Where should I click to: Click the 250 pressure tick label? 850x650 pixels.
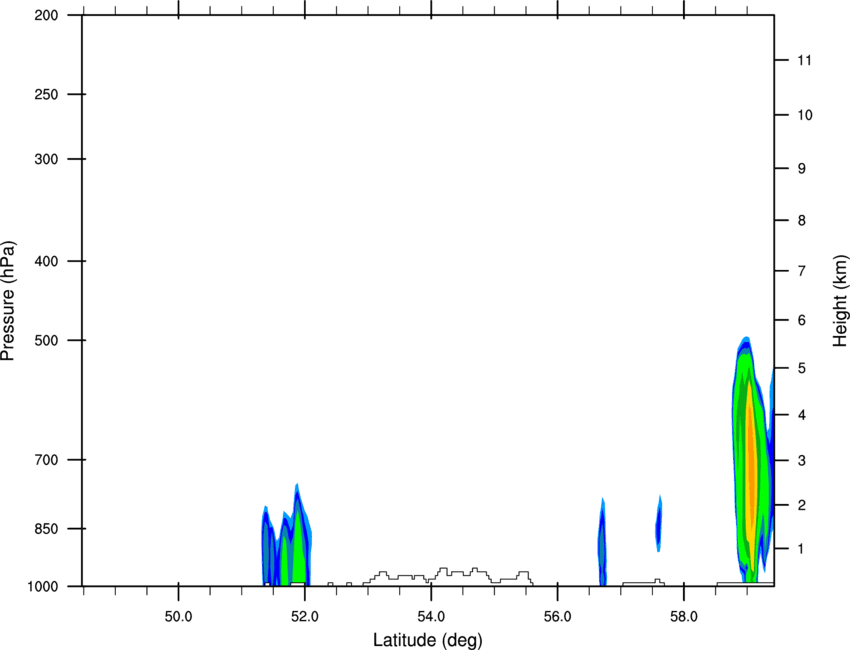(x=47, y=94)
